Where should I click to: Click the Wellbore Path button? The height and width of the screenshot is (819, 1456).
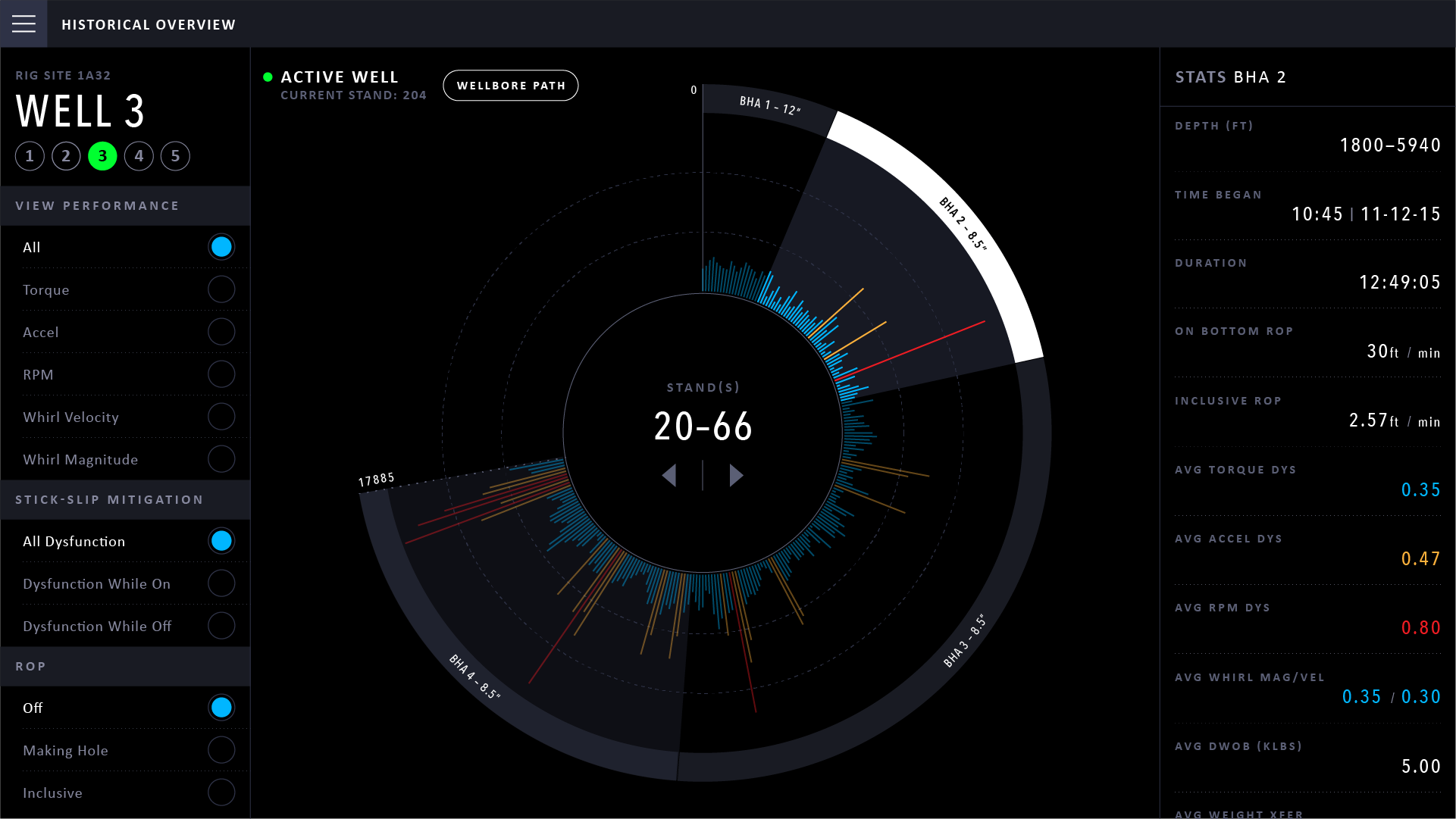[x=510, y=86]
